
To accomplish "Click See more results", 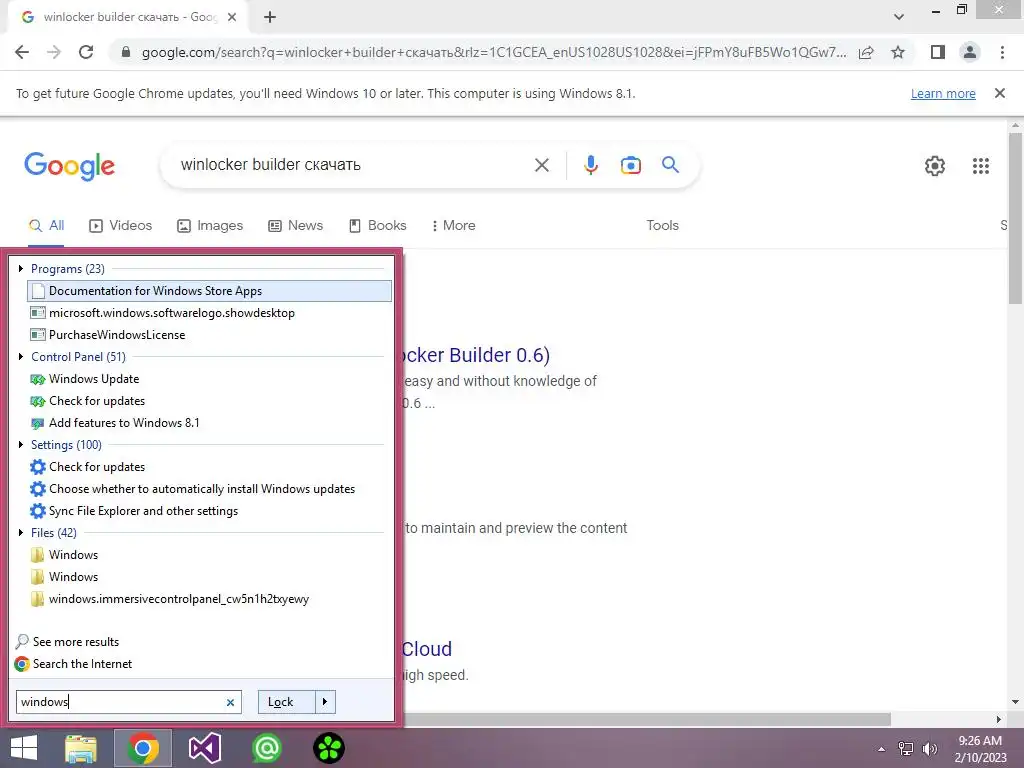I will [67, 642].
